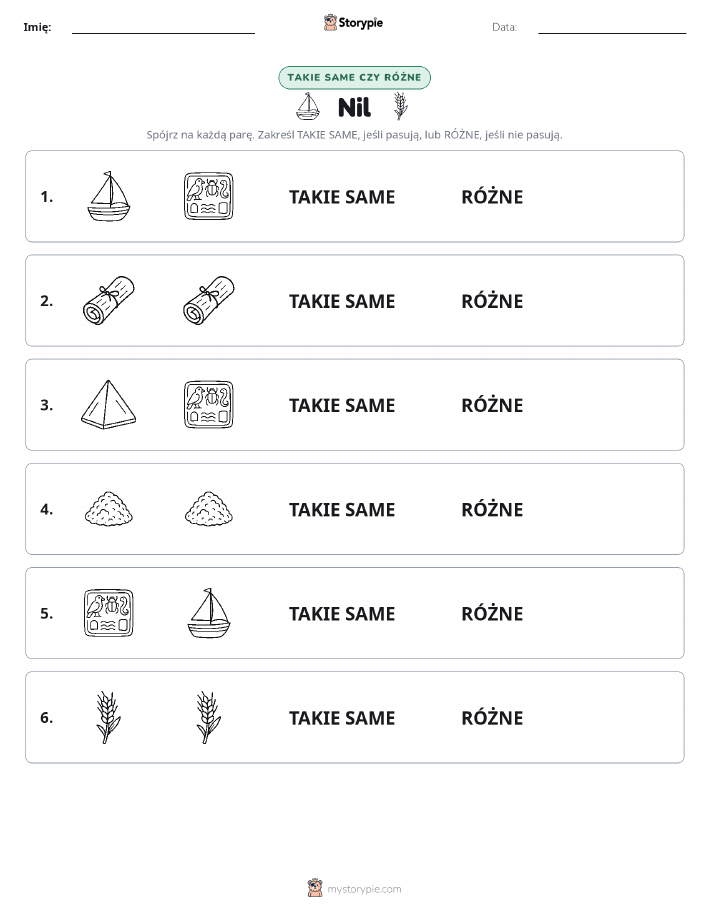Viewport: 709px width, 917px height.
Task: Select the left papyrus scroll in row 2
Action: point(109,301)
